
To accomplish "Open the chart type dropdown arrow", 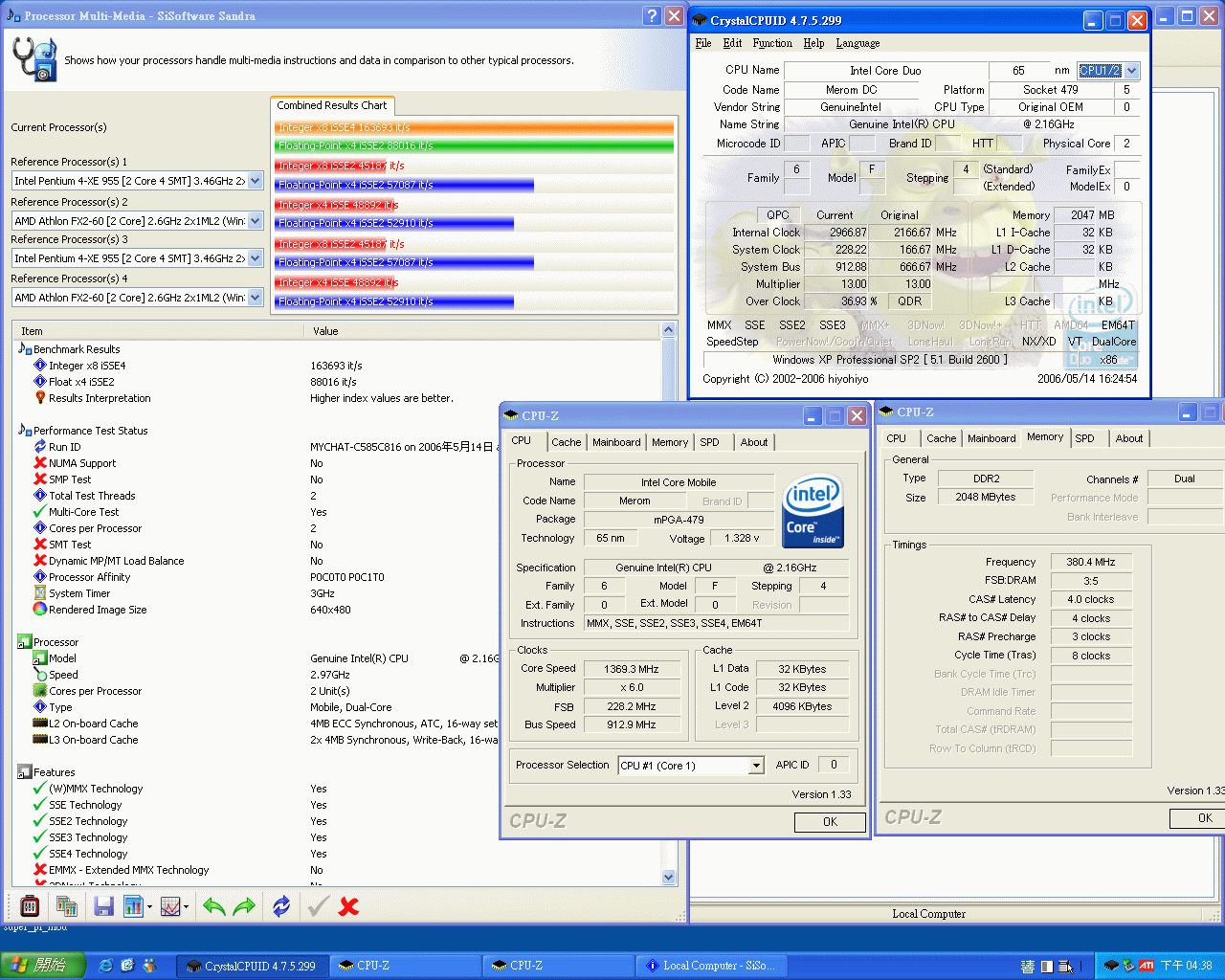I will click(x=150, y=906).
